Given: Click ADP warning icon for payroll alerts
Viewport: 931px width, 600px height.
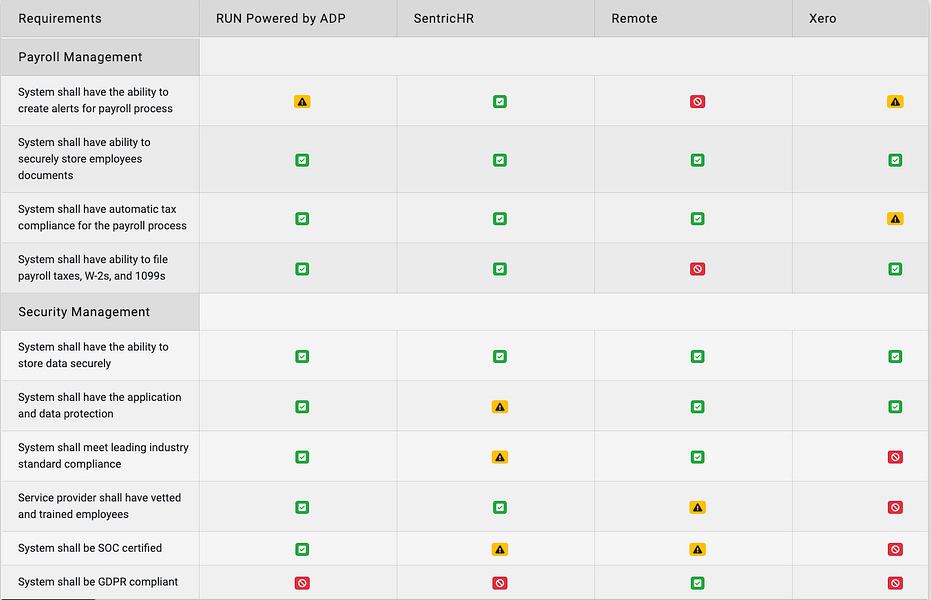Looking at the screenshot, I should click(302, 101).
